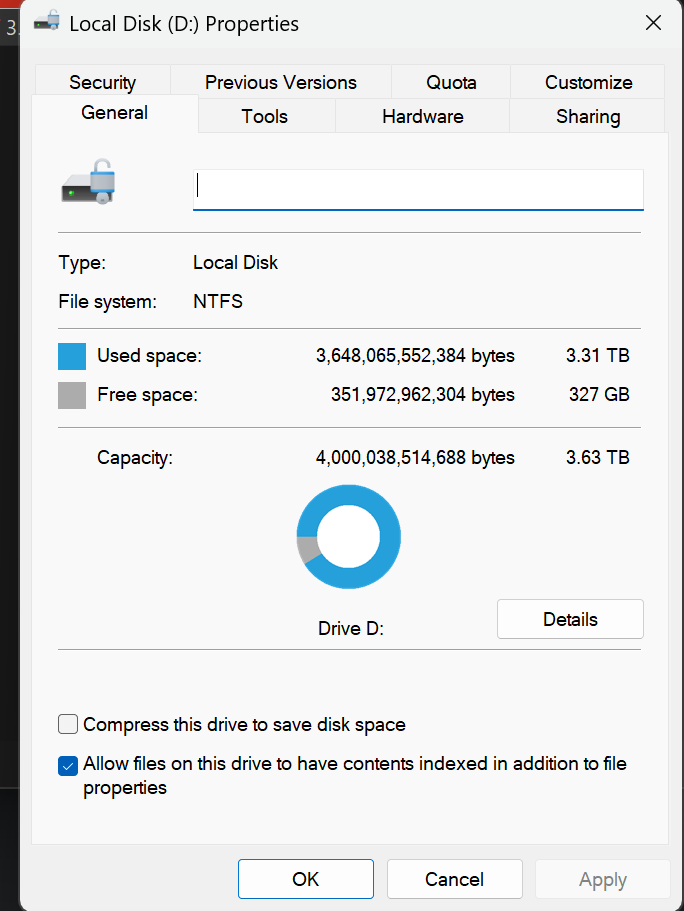The width and height of the screenshot is (684, 911).
Task: Focus the drive label text field
Action: [418, 189]
